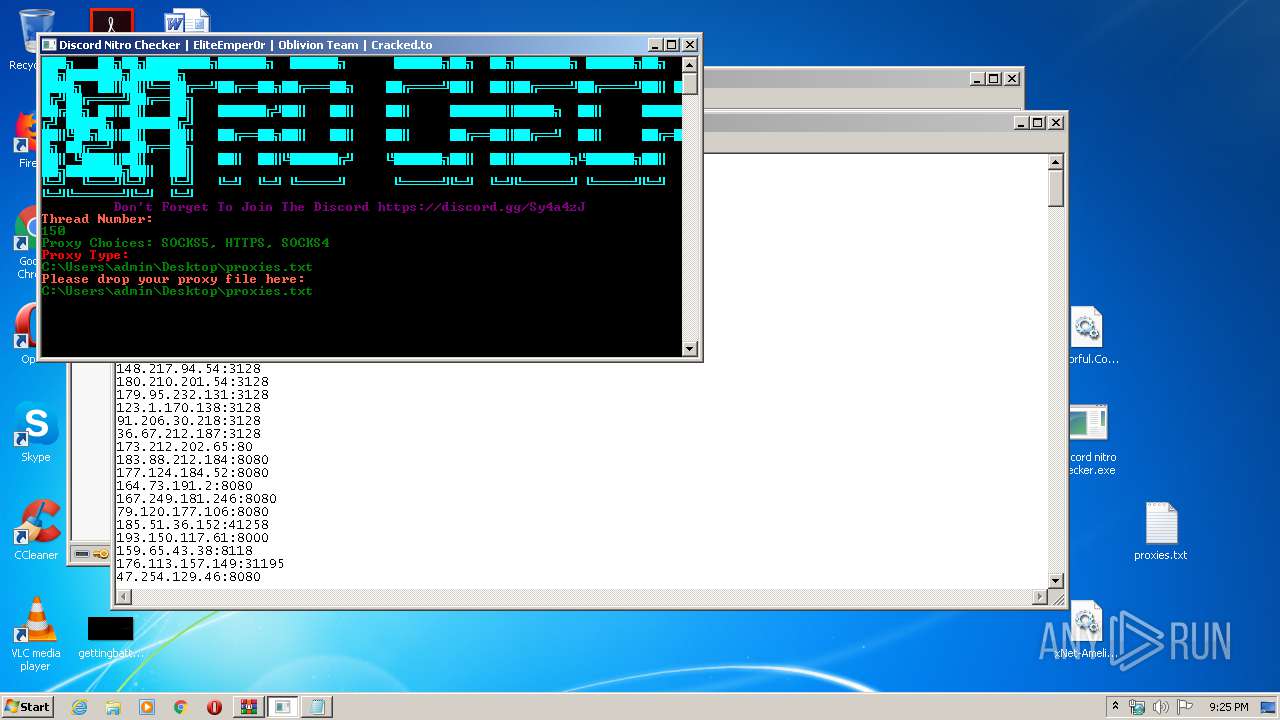Click the Start button
Image resolution: width=1280 pixels, height=720 pixels.
tap(28, 707)
